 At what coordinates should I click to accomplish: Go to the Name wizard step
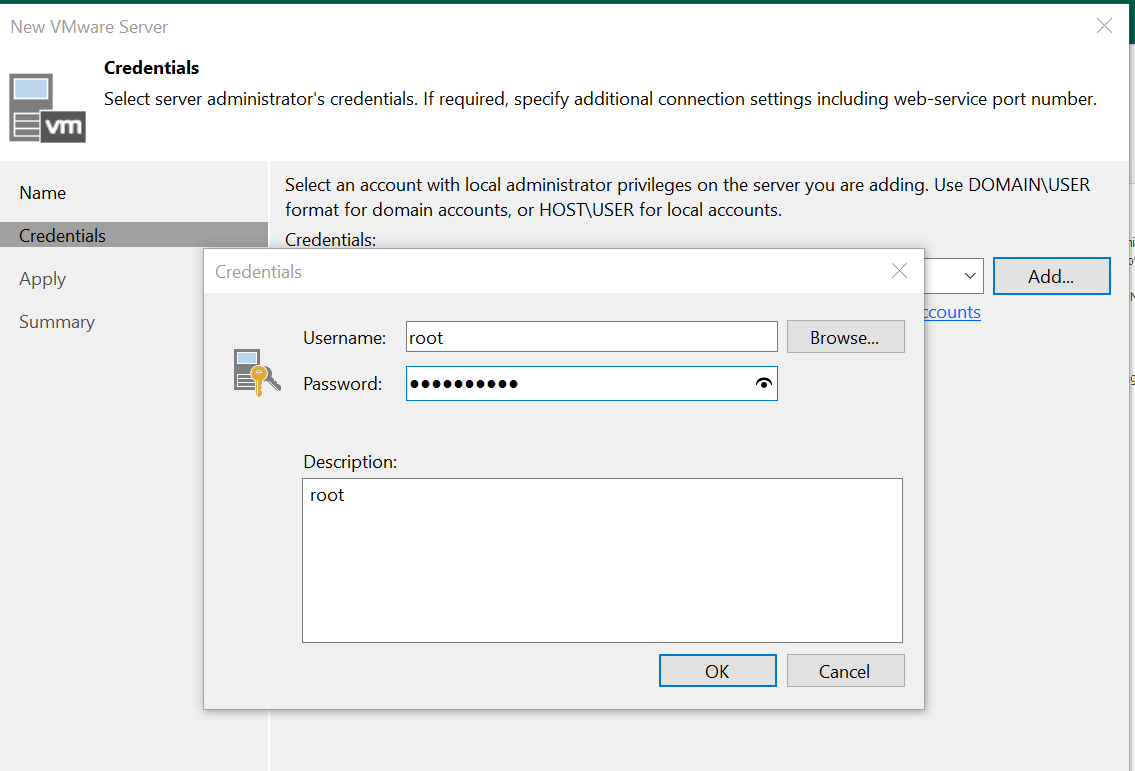(43, 193)
